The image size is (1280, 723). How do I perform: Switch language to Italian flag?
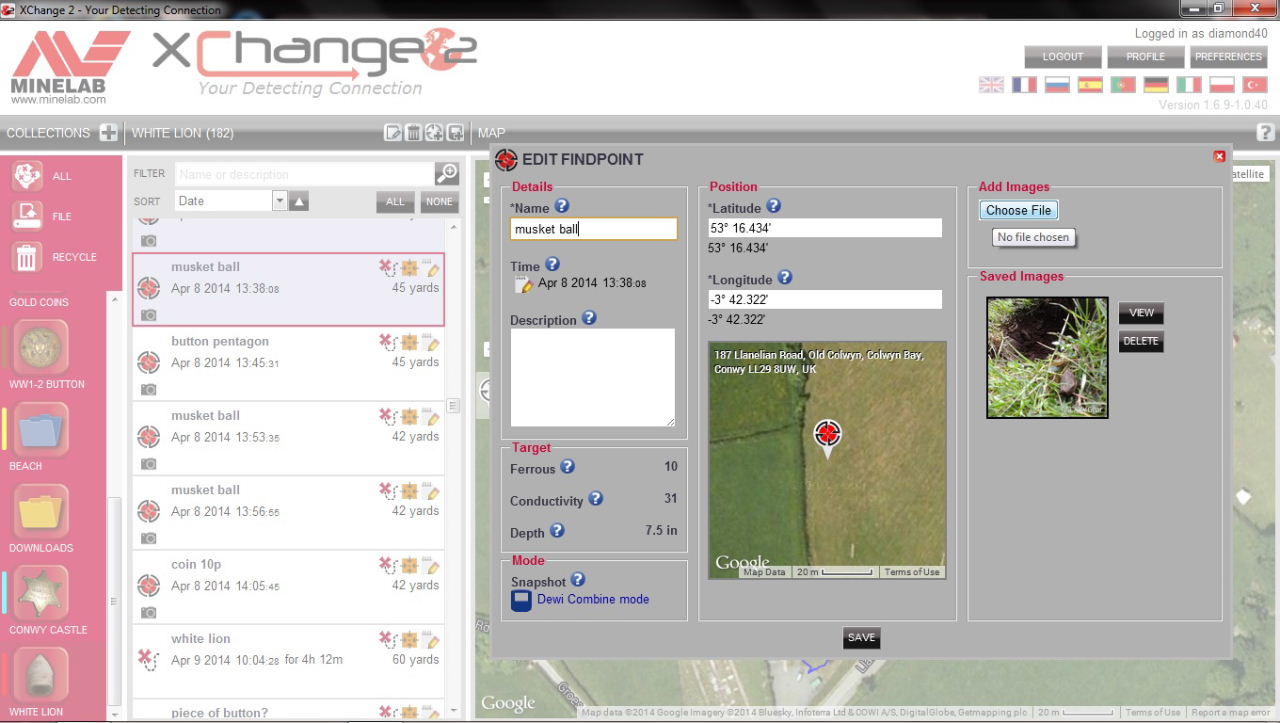coord(1189,85)
